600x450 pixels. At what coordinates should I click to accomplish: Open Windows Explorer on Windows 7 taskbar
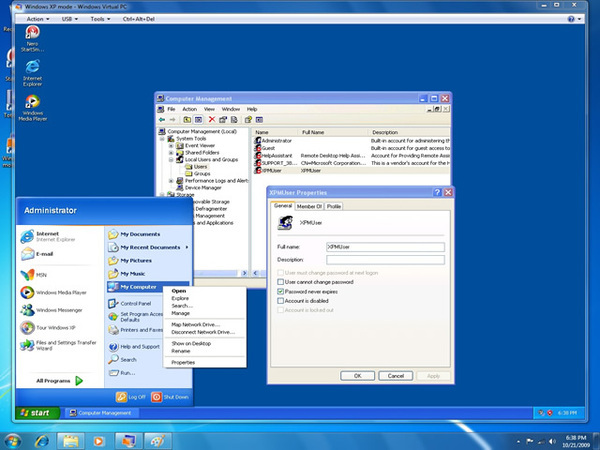coord(71,442)
